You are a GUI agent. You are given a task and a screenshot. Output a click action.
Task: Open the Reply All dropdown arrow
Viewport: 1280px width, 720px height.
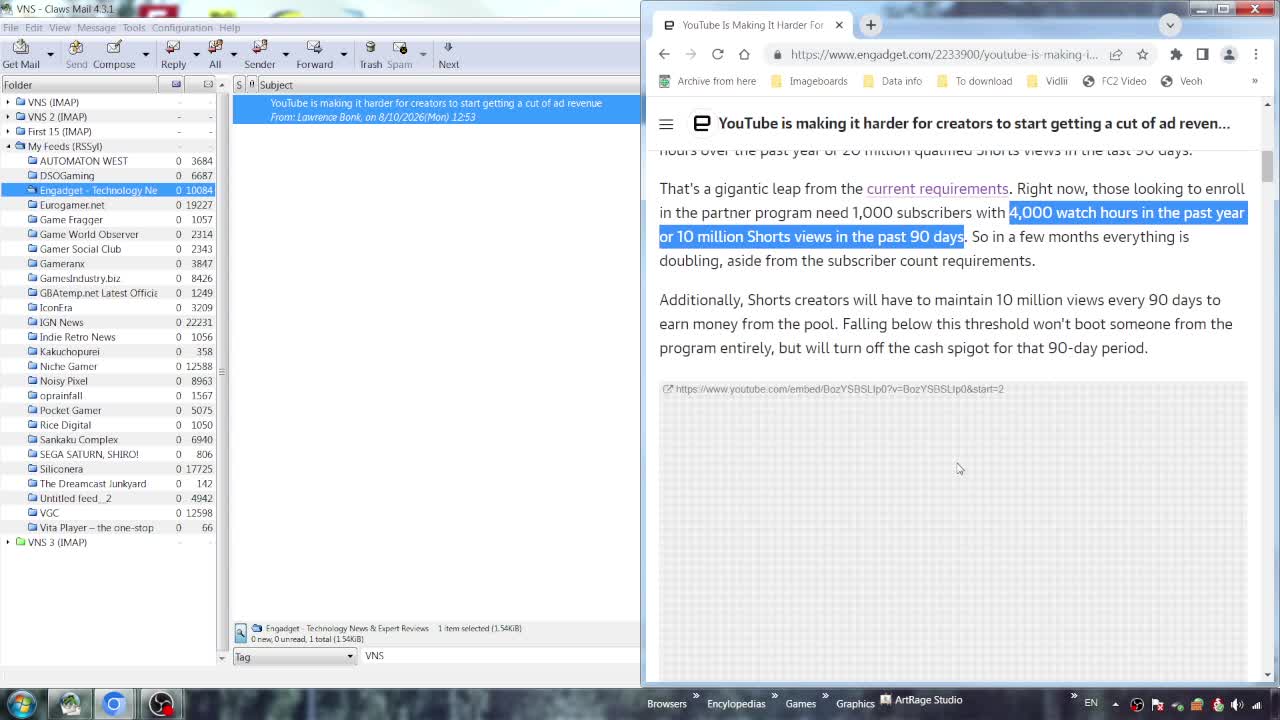tap(234, 54)
